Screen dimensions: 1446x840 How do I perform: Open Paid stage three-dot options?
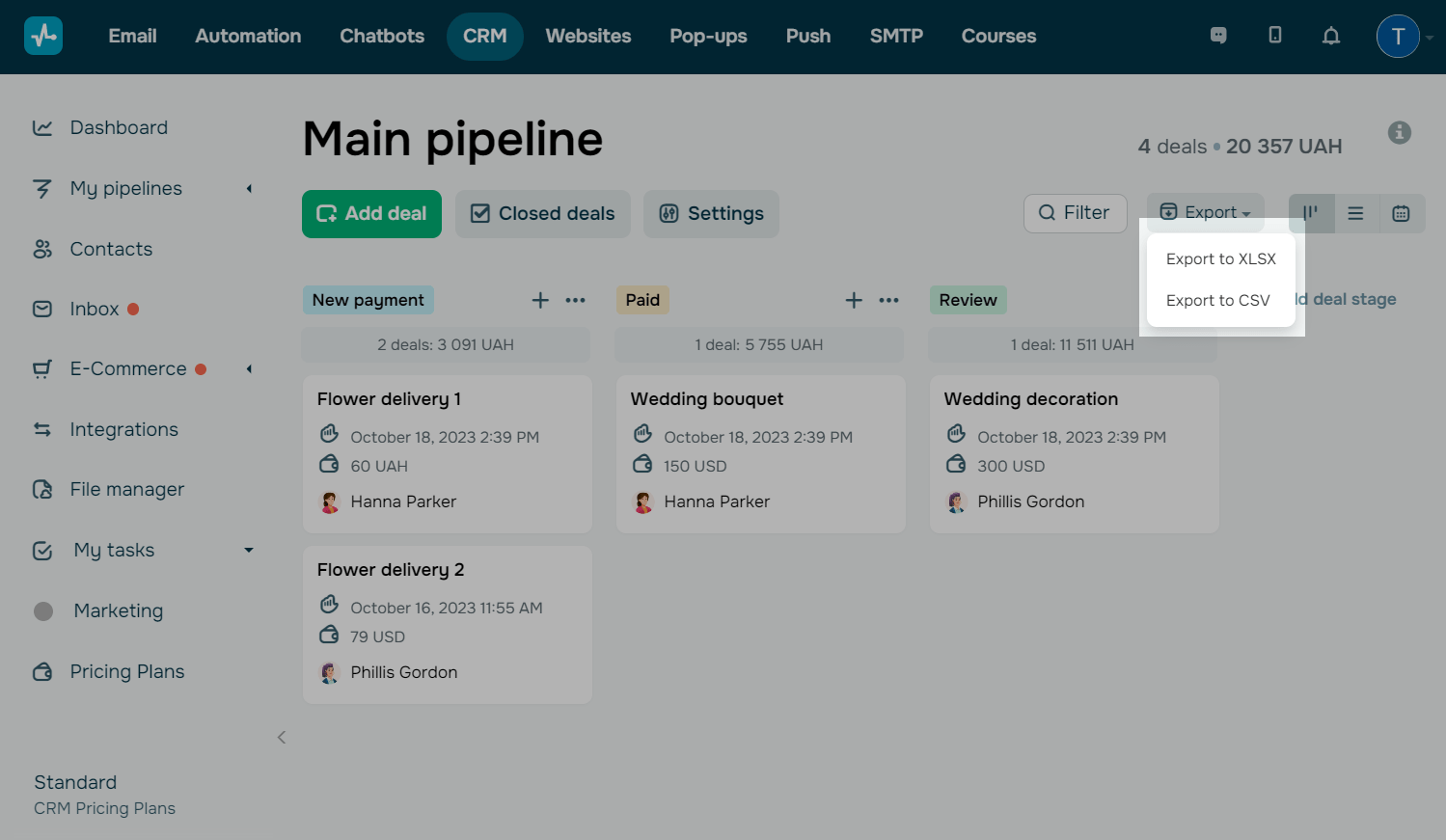888,300
